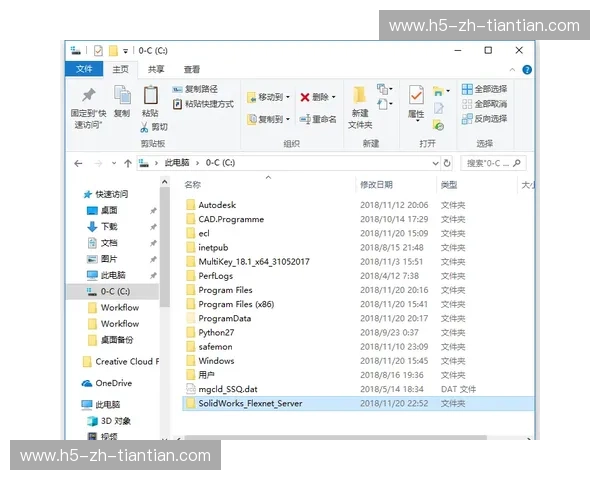600x480 pixels.
Task: Switch to the View (查看) tab
Action: [x=191, y=69]
